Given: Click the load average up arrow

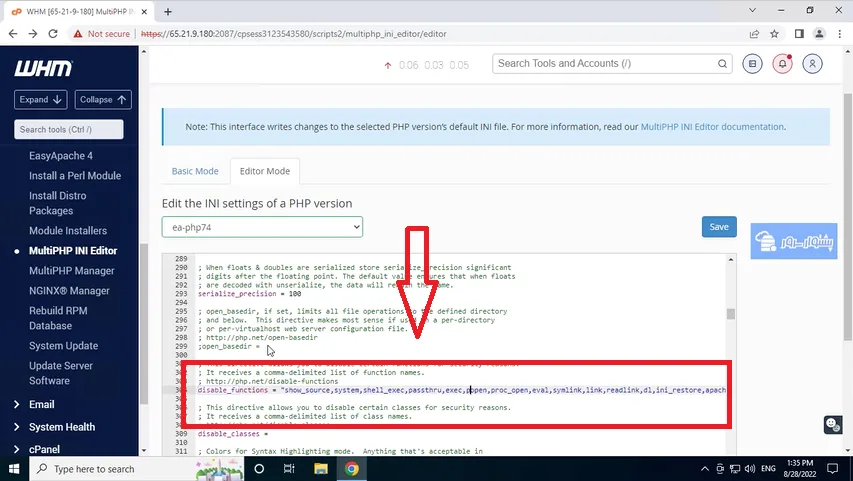Looking at the screenshot, I should tap(388, 65).
